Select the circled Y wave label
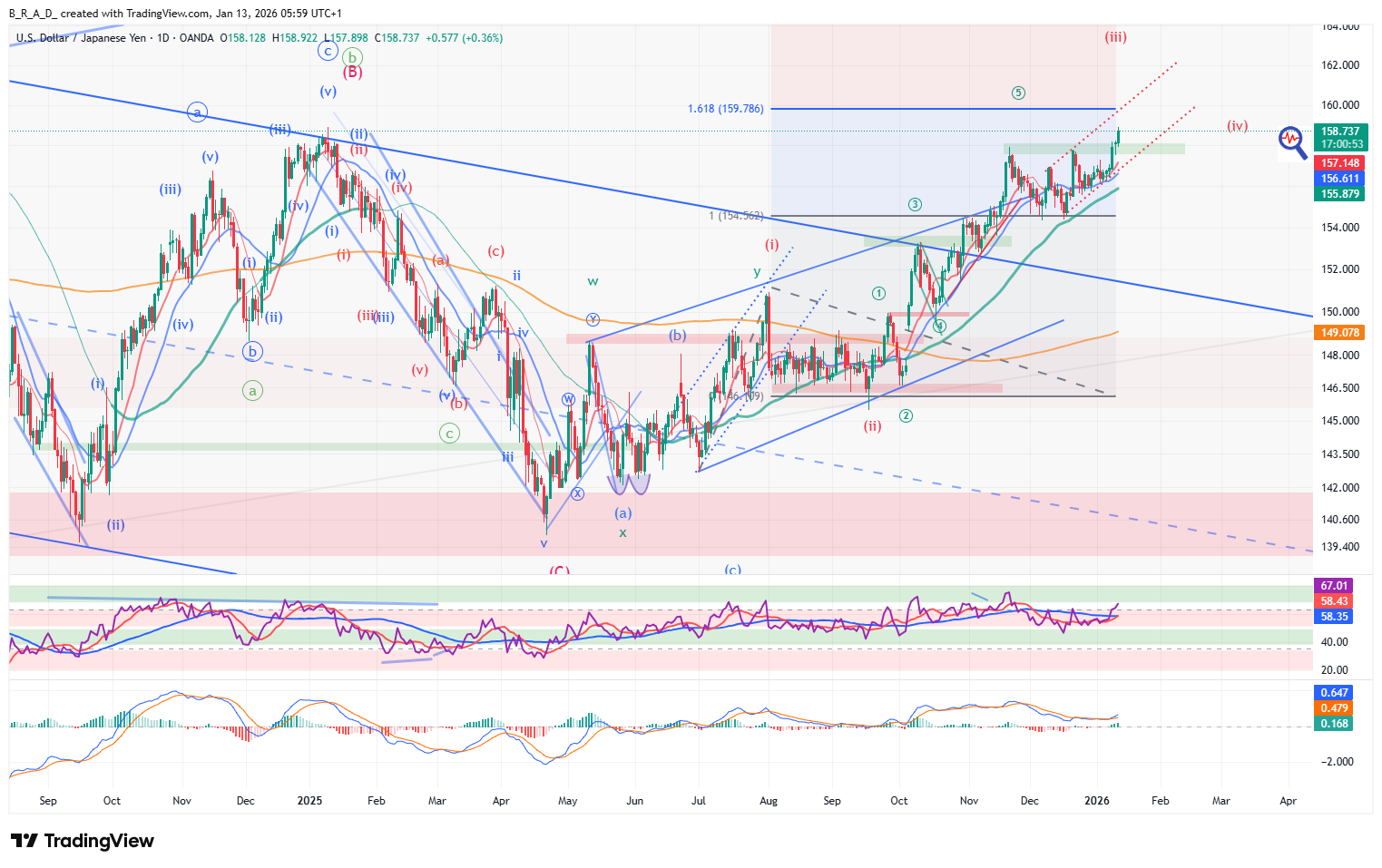This screenshot has width=1382, height=868. (593, 319)
